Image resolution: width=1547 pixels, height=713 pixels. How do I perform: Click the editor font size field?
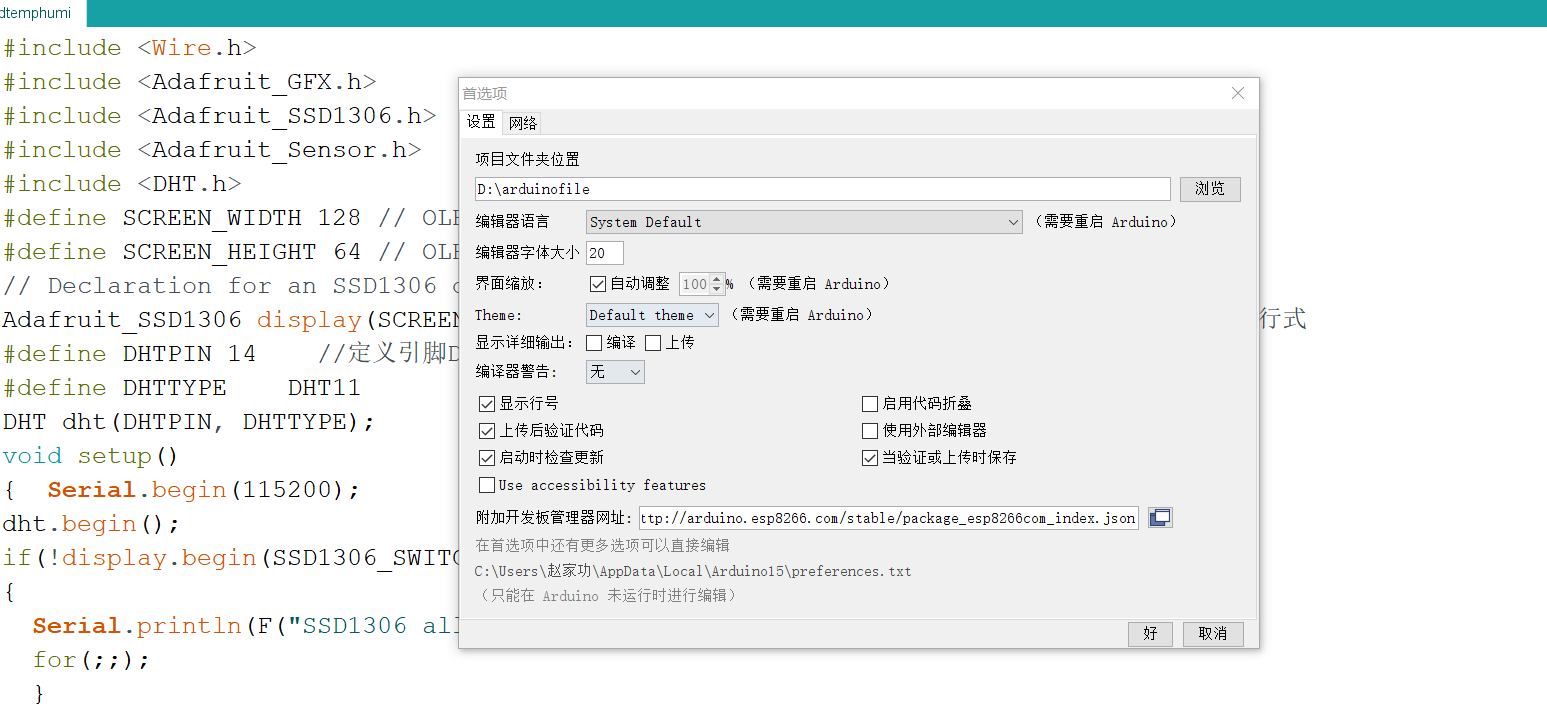(605, 253)
